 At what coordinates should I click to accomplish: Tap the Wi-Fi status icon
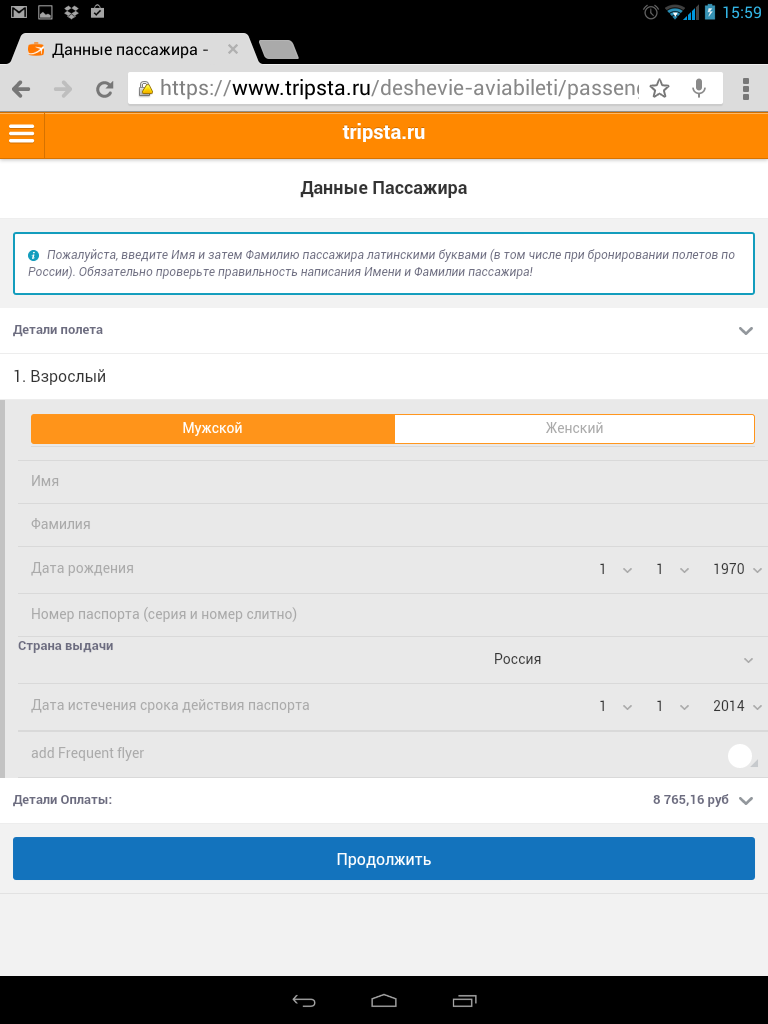pos(675,12)
